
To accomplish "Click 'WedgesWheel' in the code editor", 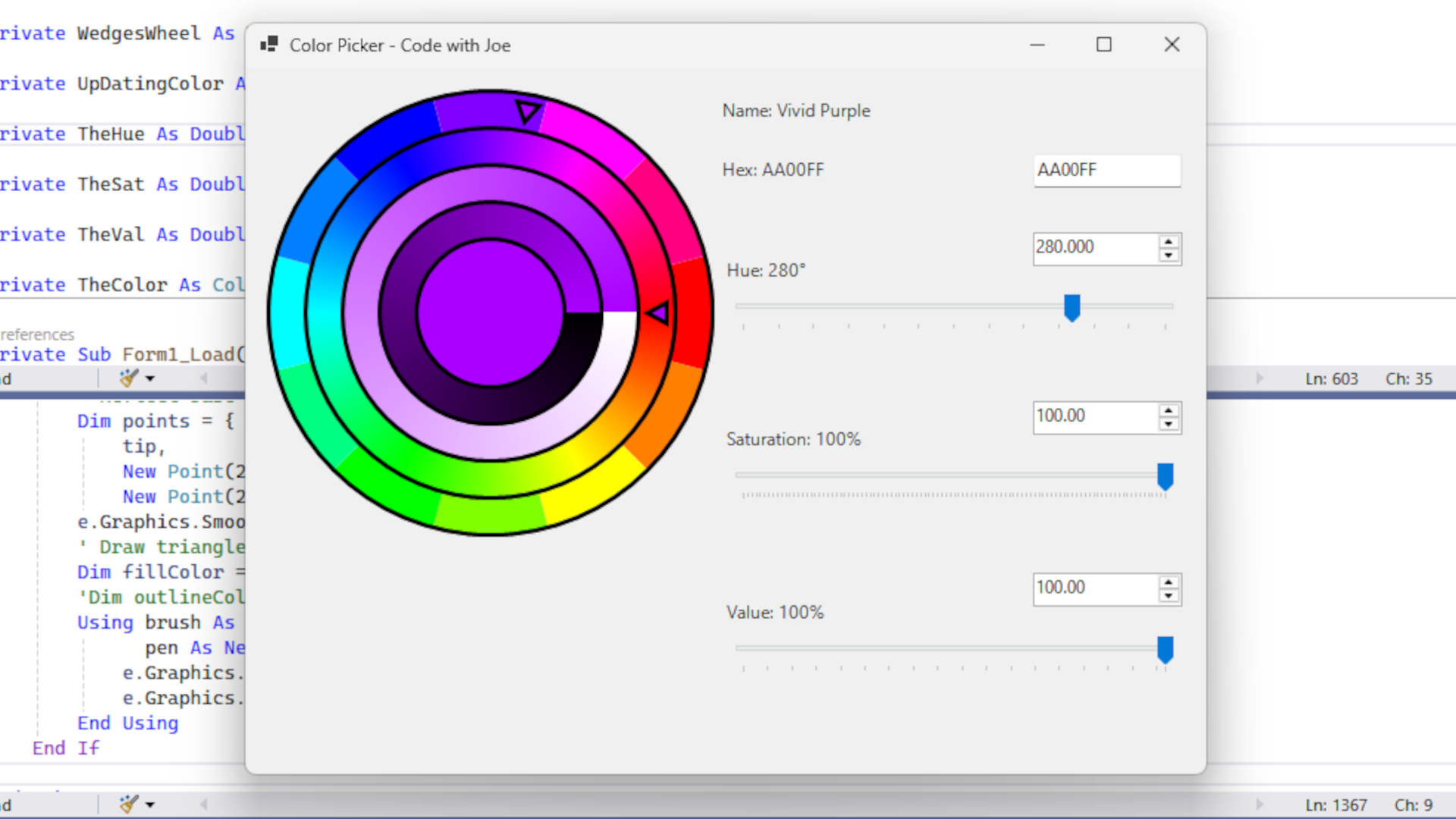I will (x=139, y=33).
